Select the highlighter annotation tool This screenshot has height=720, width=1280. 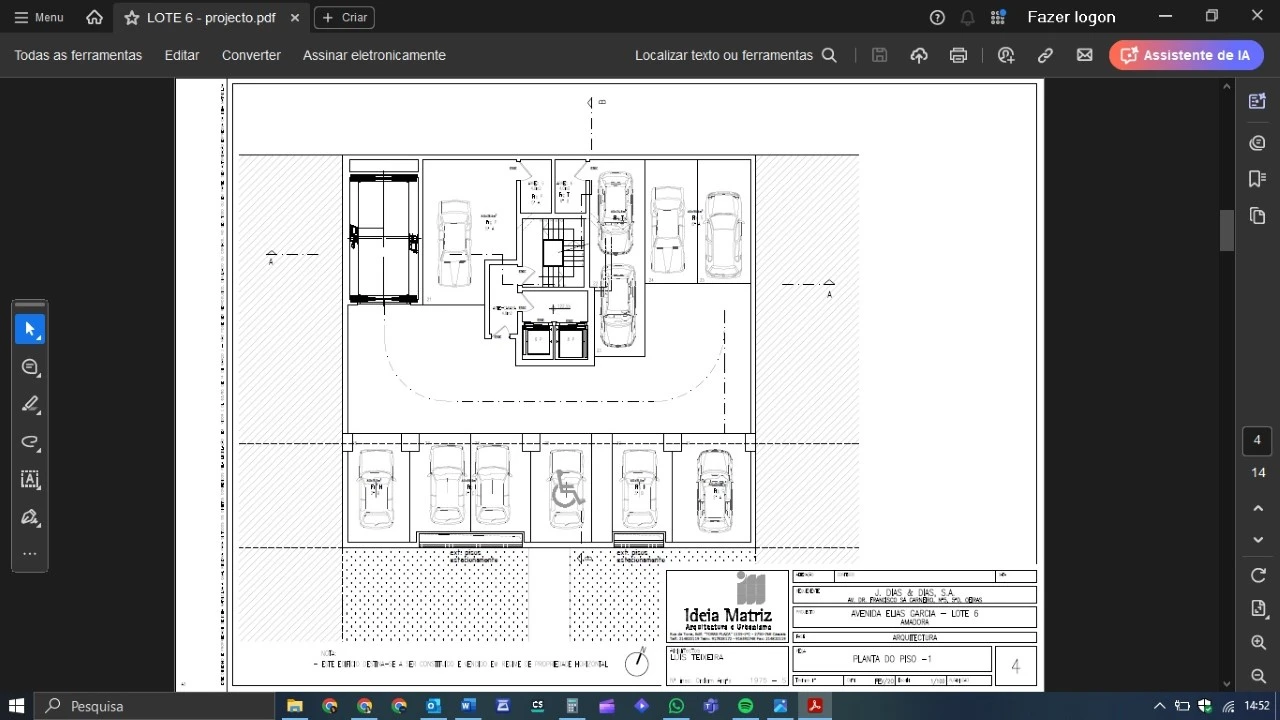(30, 404)
